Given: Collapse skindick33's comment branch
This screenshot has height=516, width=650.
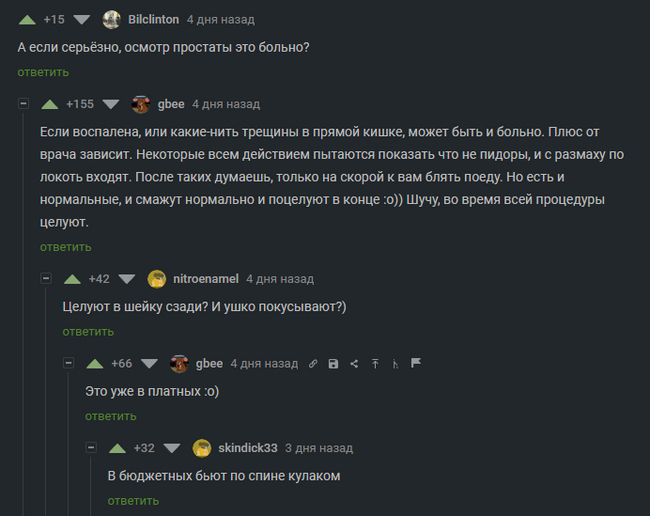Looking at the screenshot, I should click(x=91, y=448).
